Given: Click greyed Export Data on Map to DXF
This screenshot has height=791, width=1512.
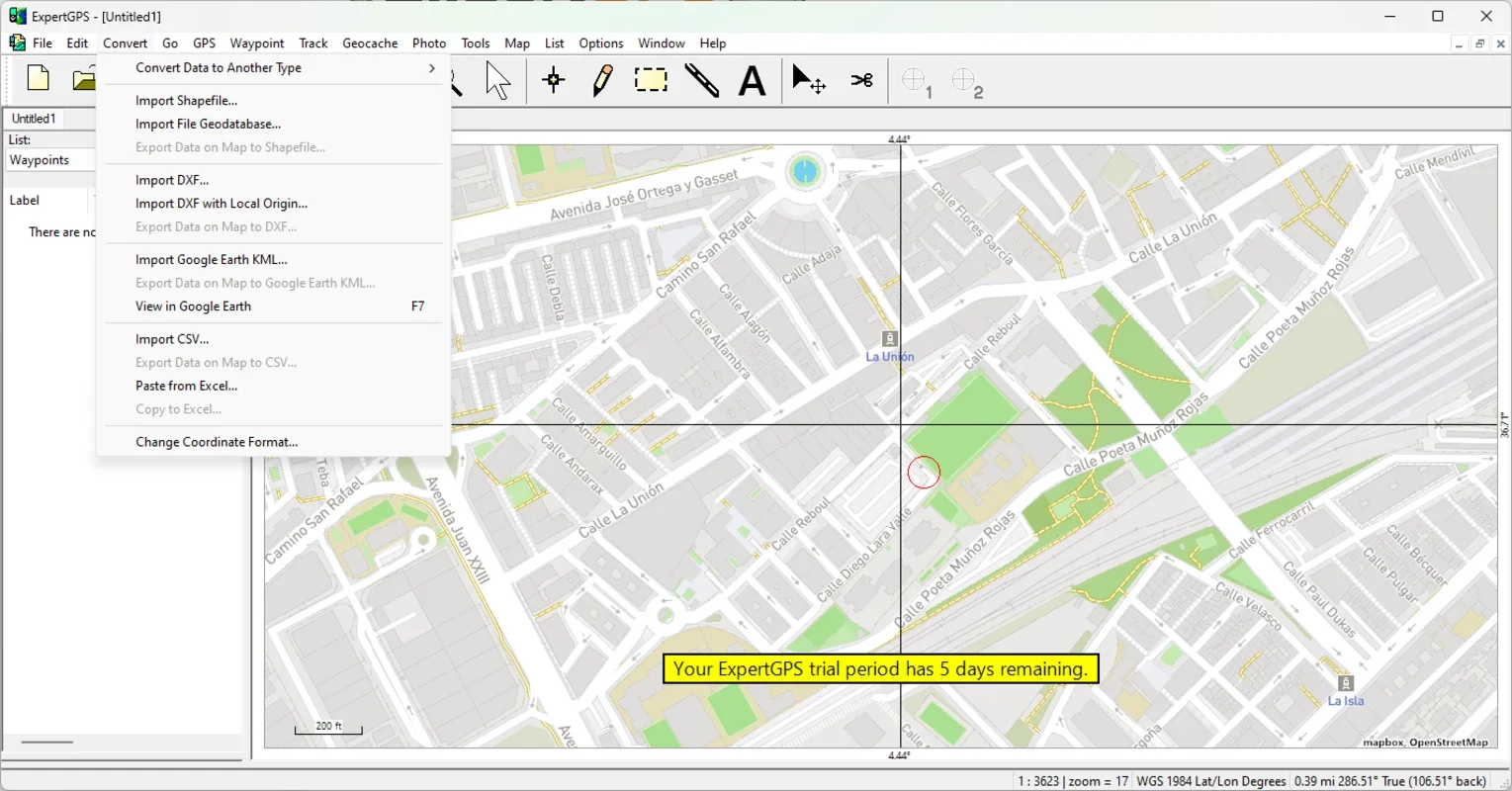Looking at the screenshot, I should click(274, 227).
